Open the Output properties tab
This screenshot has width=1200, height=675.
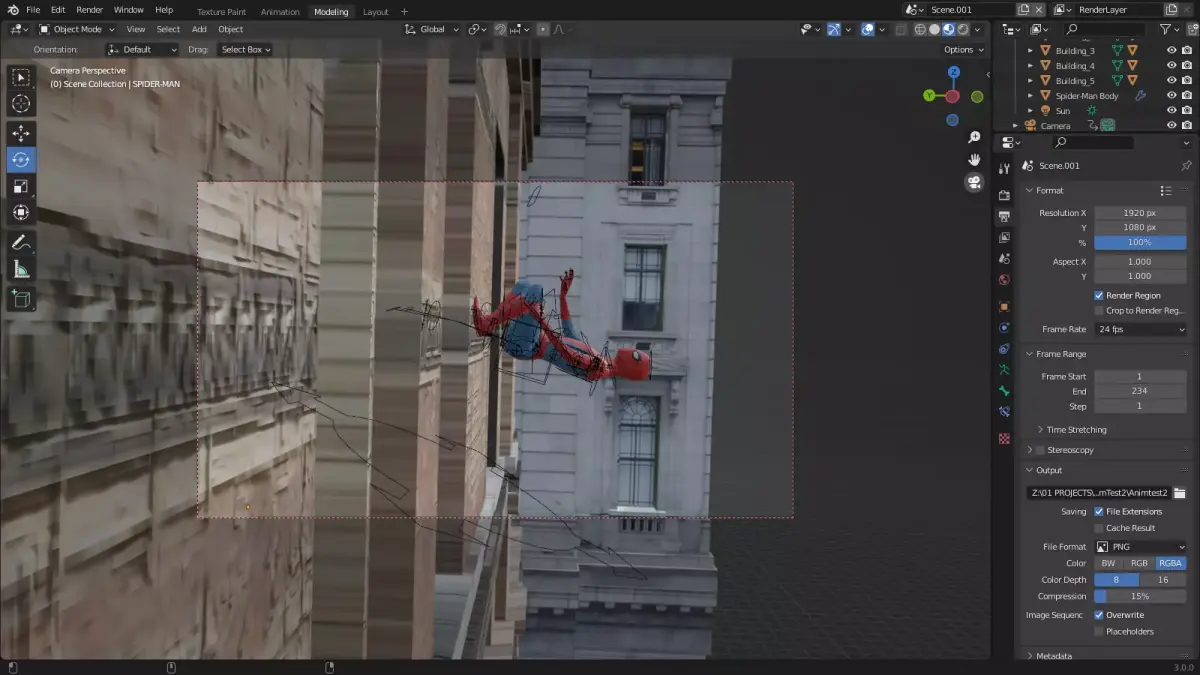point(1004,216)
